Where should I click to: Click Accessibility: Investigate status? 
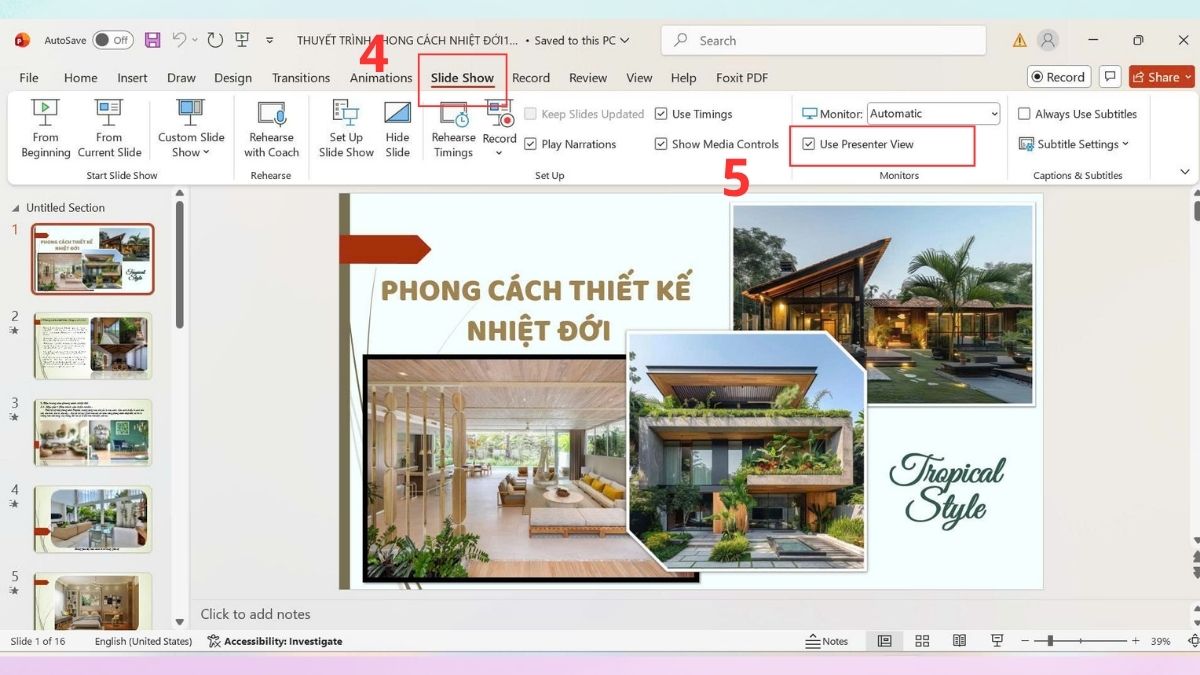pos(275,641)
